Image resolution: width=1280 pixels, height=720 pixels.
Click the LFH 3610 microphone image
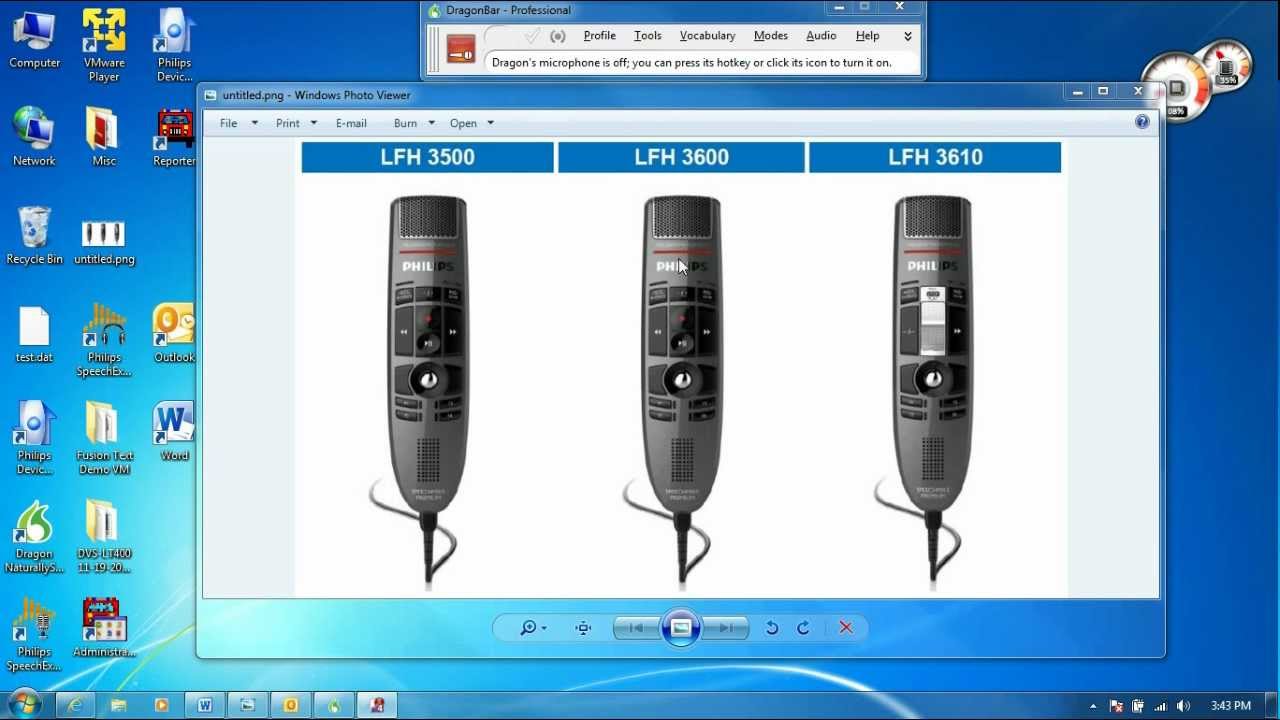931,390
